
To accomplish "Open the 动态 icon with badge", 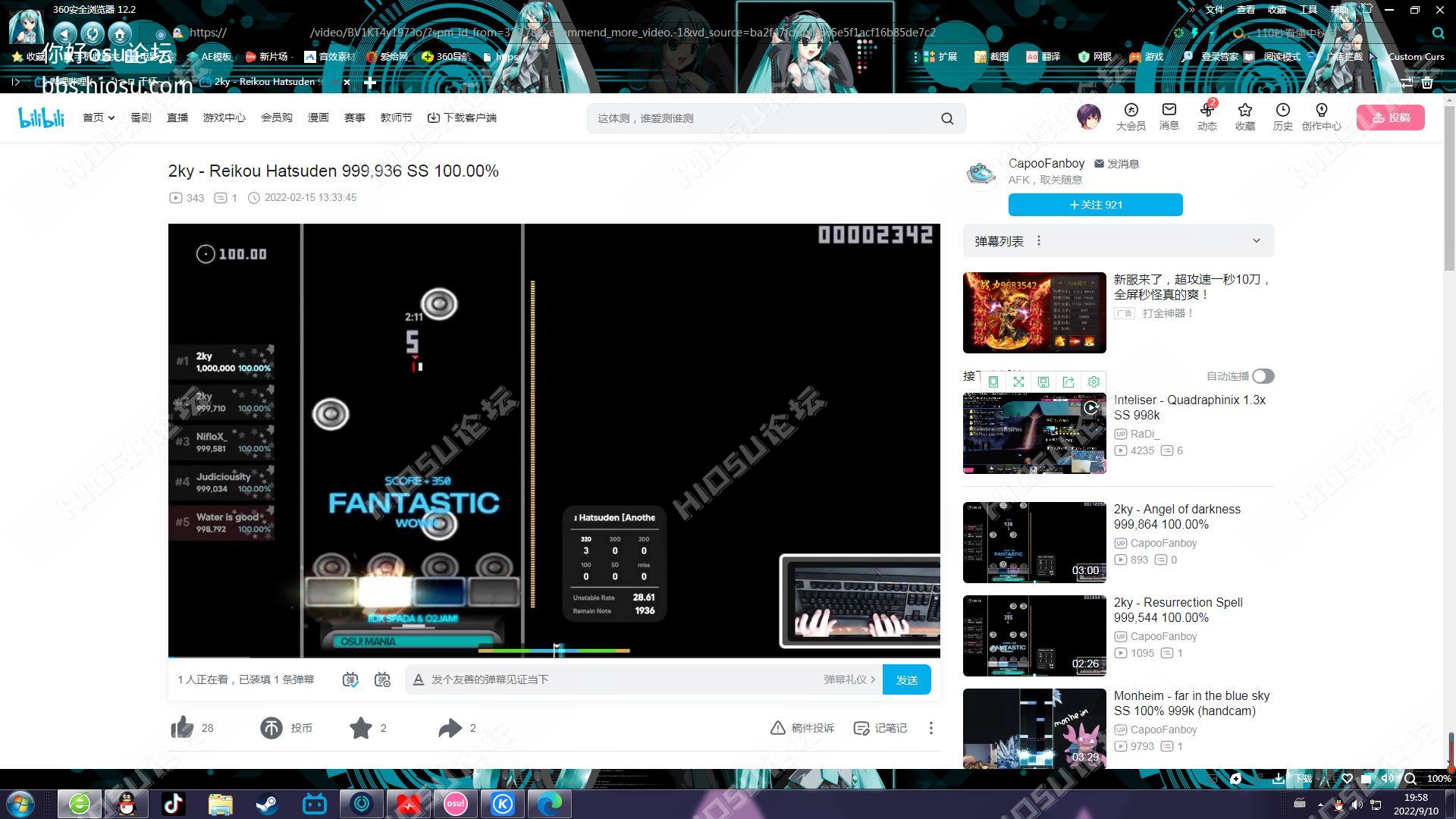I will [1207, 117].
